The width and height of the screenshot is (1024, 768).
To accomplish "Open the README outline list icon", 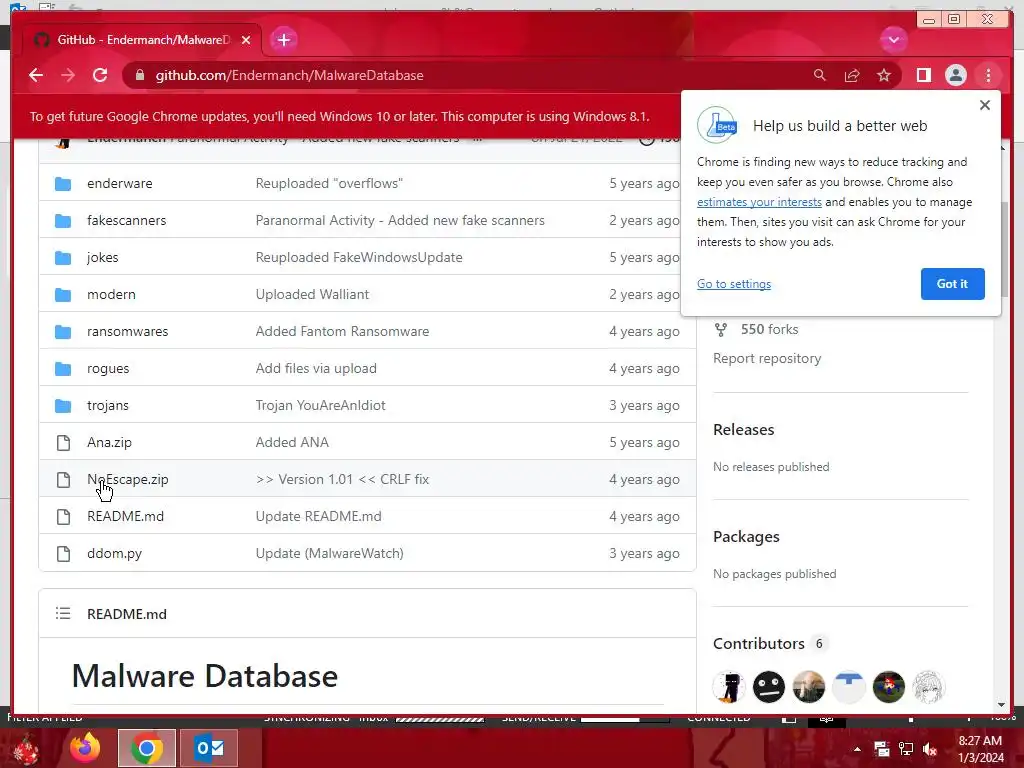I will pos(63,613).
